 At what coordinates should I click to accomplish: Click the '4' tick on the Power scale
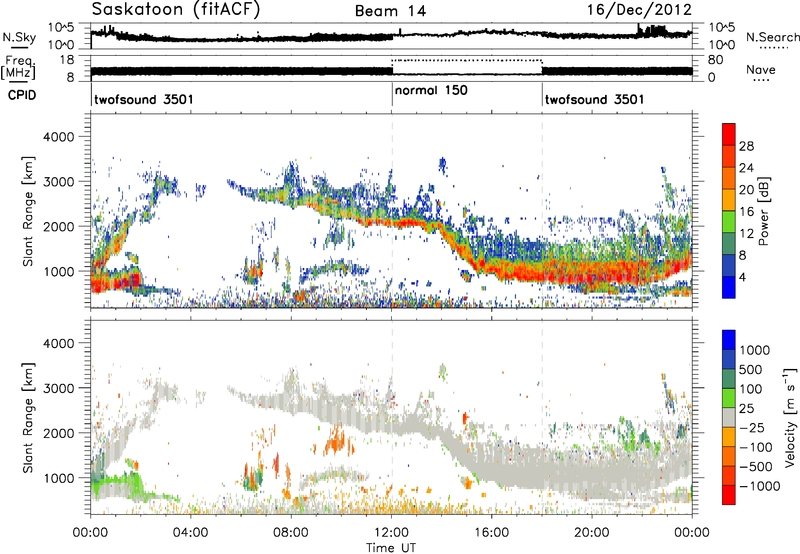742,277
